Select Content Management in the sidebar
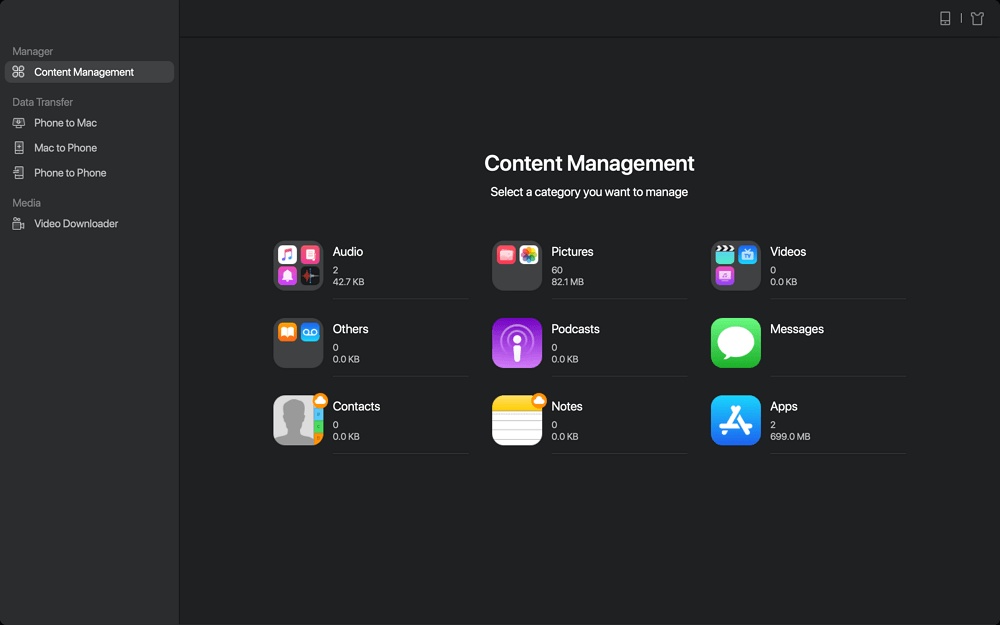 click(x=89, y=72)
